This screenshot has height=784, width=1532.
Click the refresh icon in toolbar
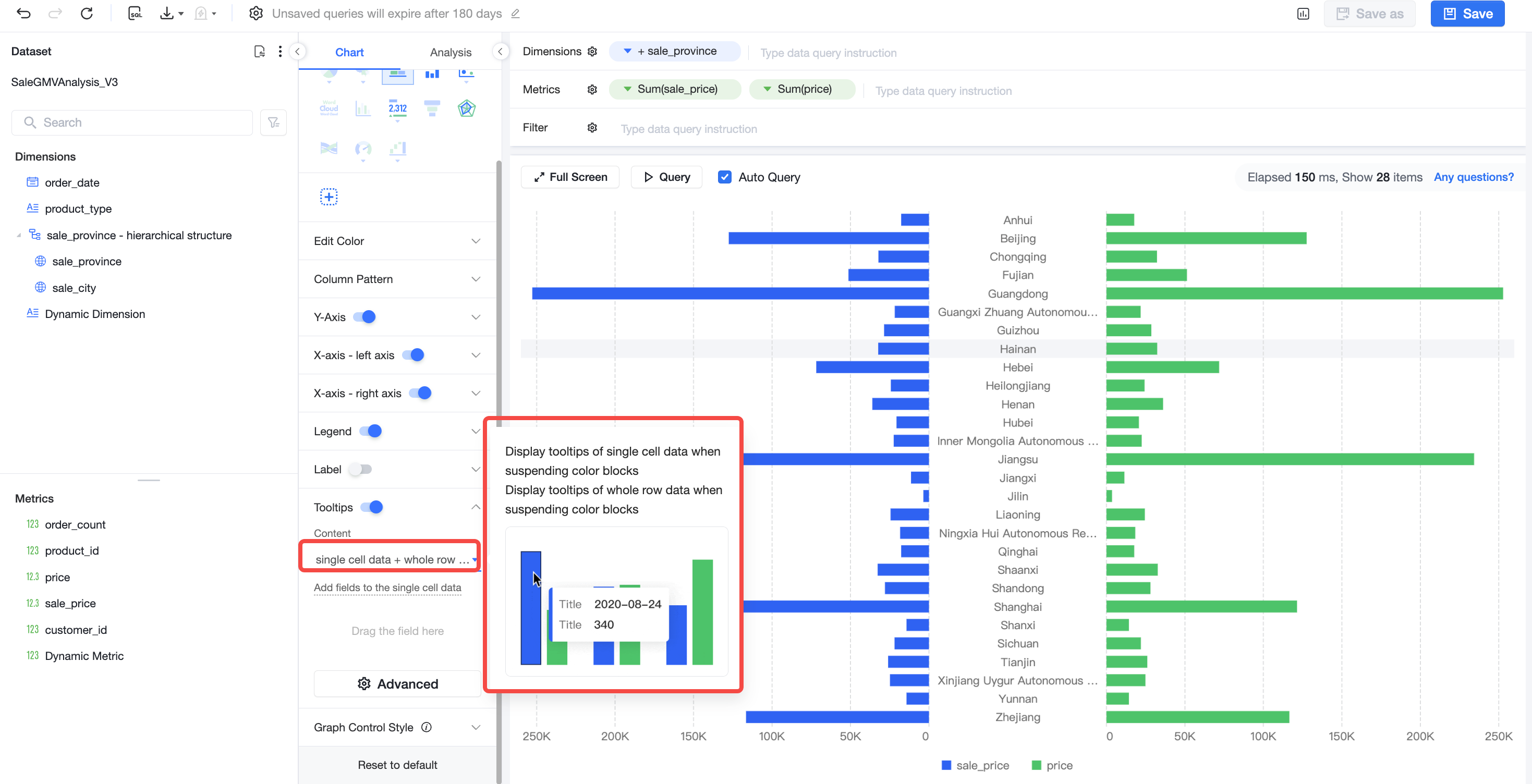tap(87, 13)
